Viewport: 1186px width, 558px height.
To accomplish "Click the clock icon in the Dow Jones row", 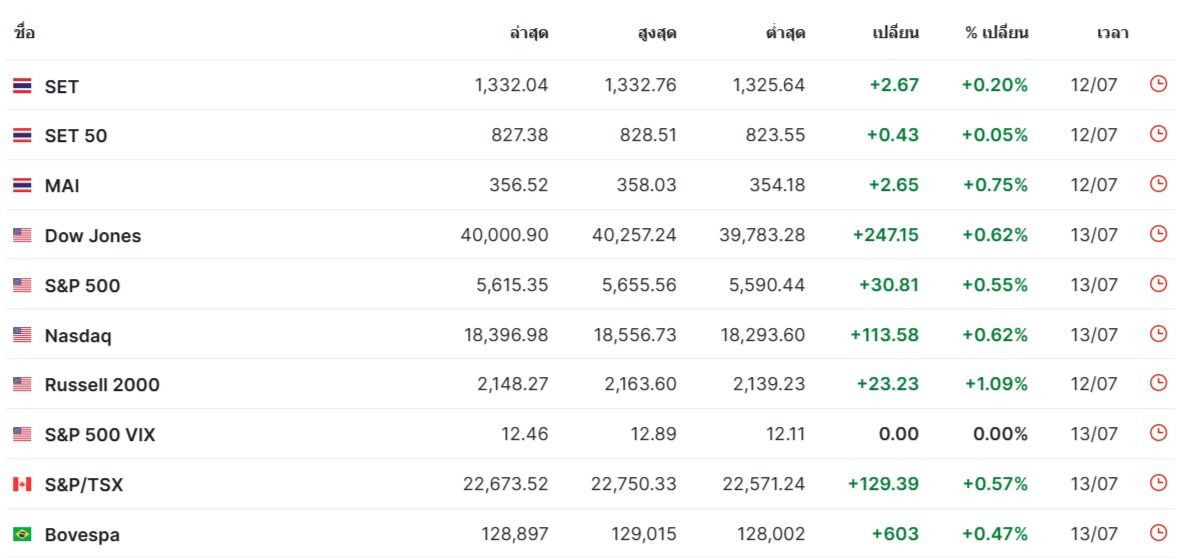I will tap(1158, 234).
